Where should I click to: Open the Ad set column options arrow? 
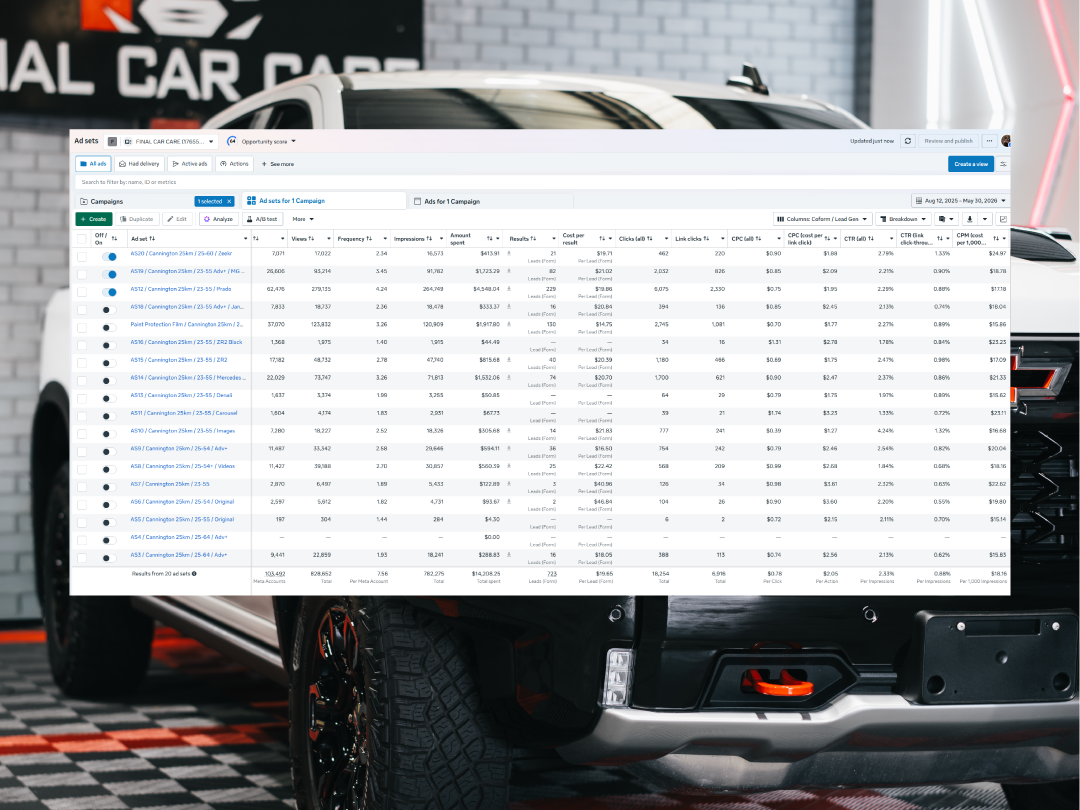coord(245,239)
